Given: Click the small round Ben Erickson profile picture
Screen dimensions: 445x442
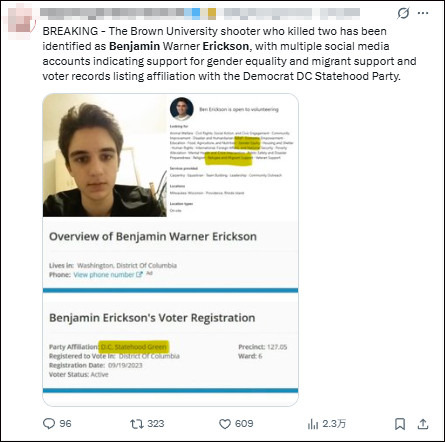Looking at the screenshot, I should tap(182, 109).
